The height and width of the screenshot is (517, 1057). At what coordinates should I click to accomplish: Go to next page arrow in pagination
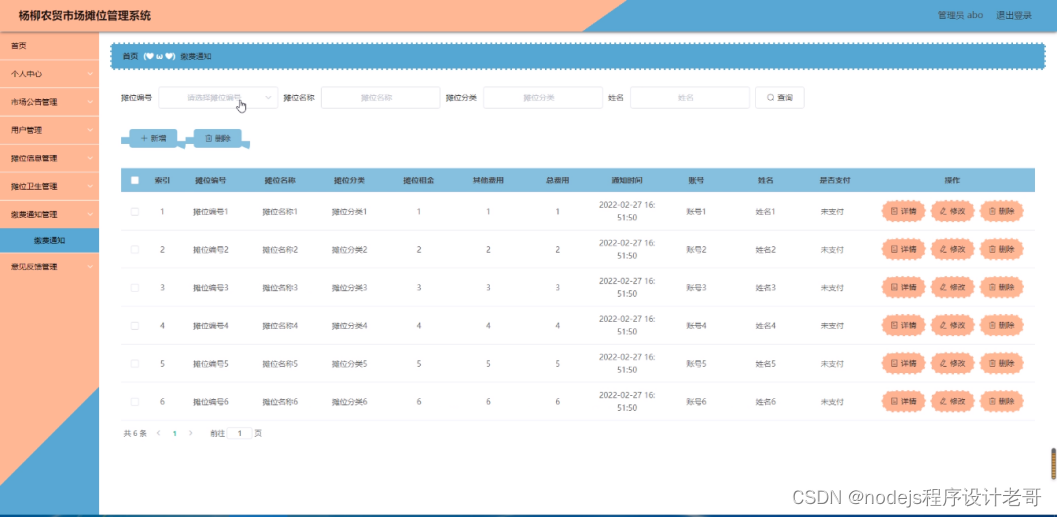click(191, 433)
